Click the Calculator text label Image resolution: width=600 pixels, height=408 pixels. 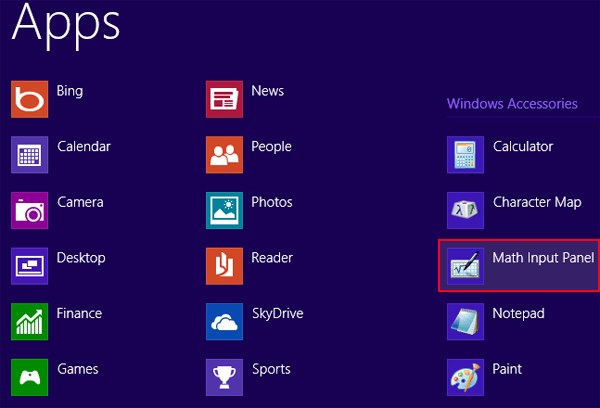pyautogui.click(x=523, y=146)
